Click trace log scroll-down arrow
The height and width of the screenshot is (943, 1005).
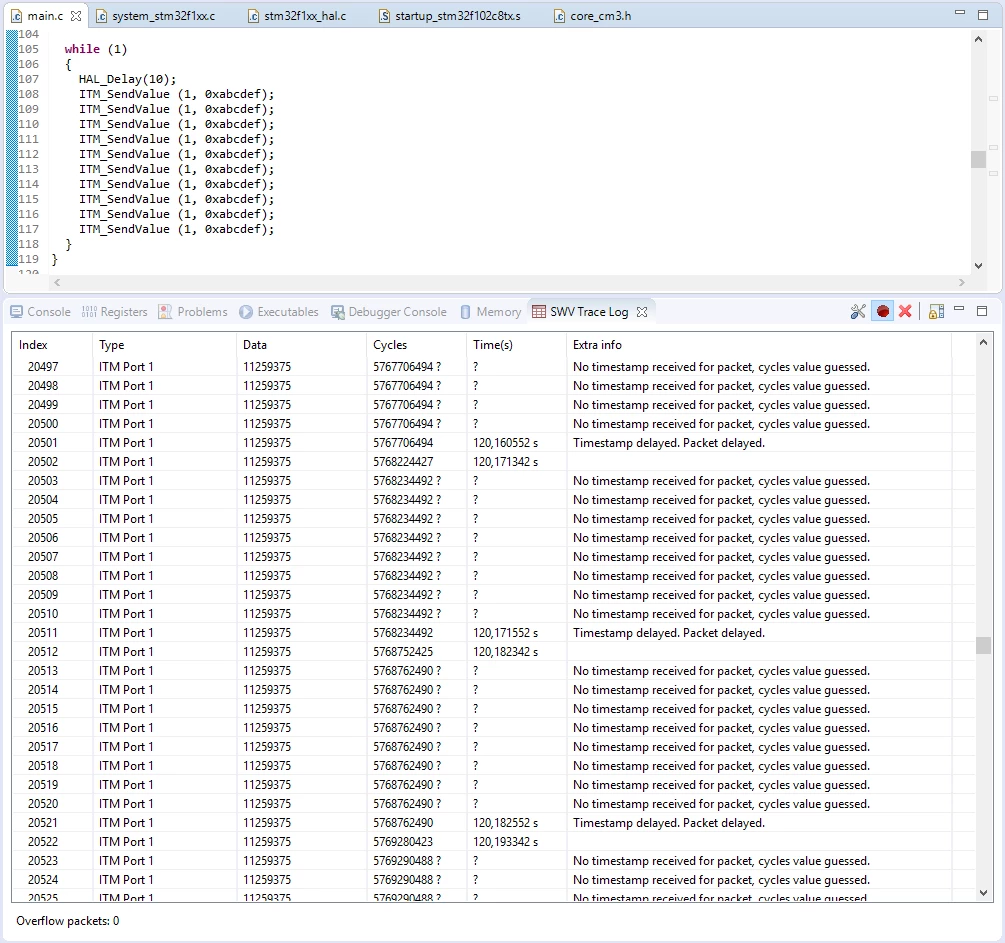[983, 893]
